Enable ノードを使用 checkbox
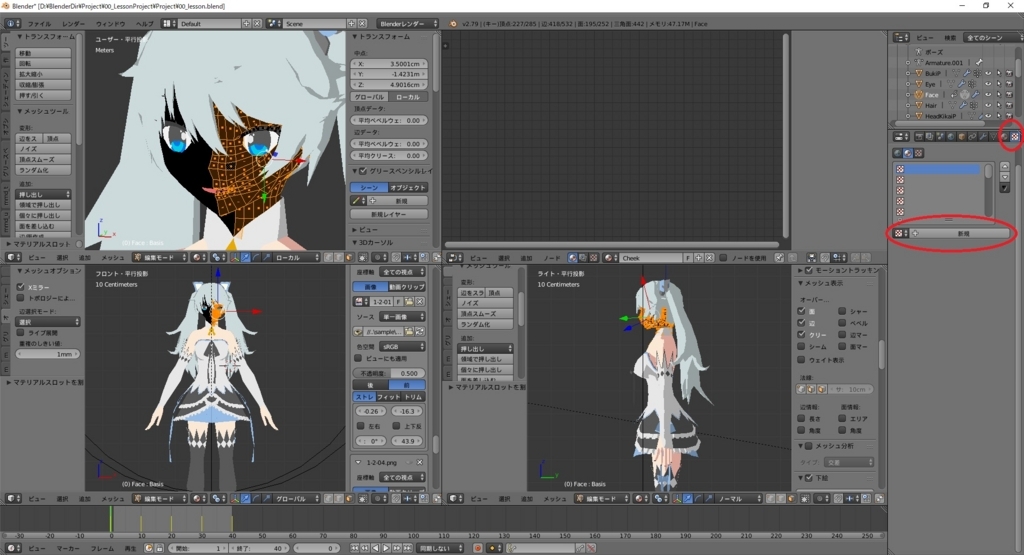The width and height of the screenshot is (1024, 555). tap(723, 258)
